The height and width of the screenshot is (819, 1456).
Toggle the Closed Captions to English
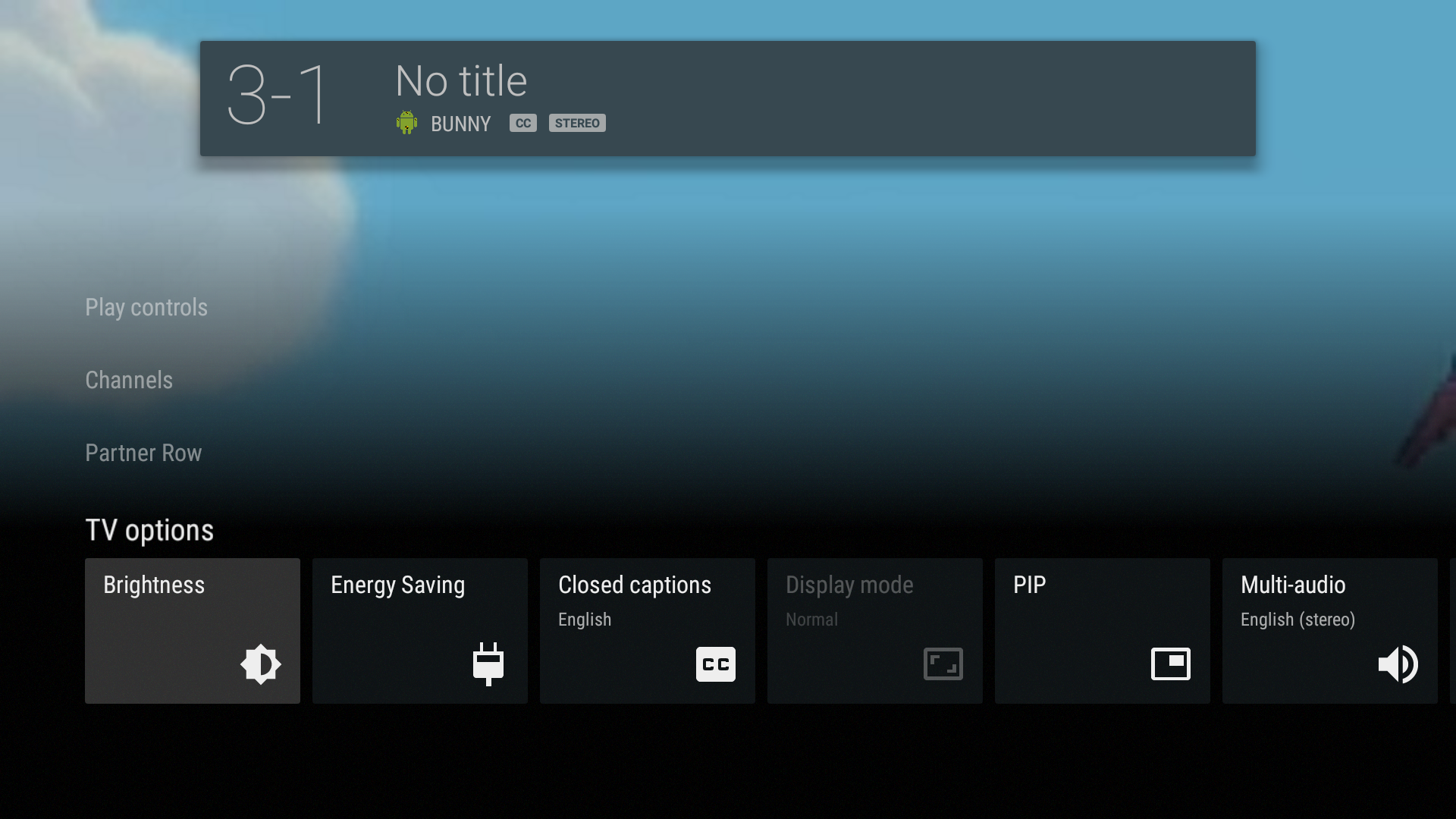coord(647,630)
